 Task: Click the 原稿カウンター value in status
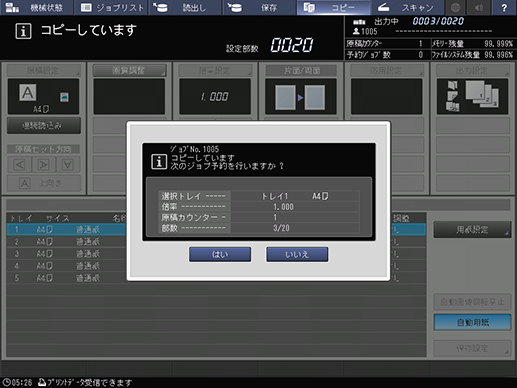point(420,44)
